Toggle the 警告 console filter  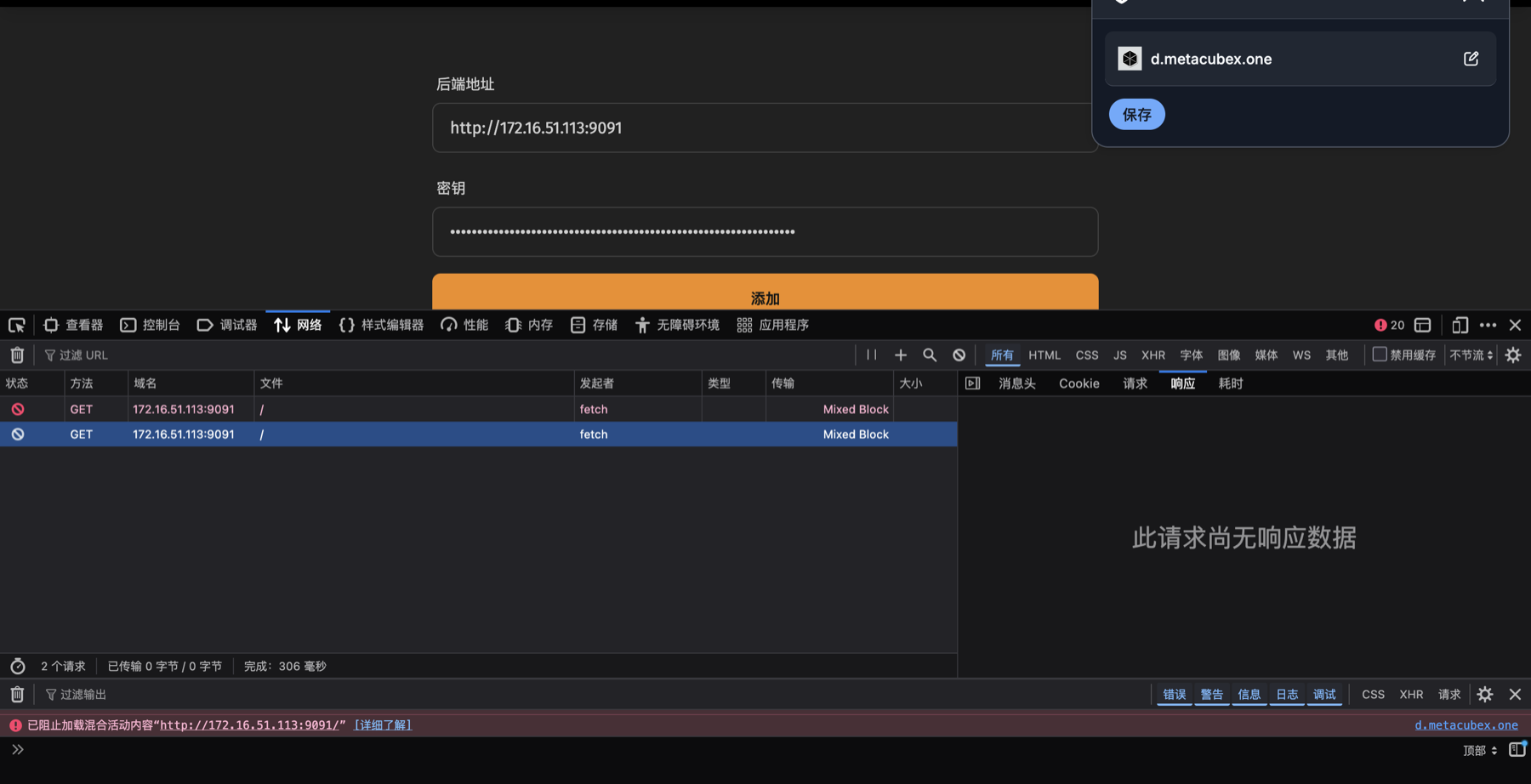(x=1212, y=695)
